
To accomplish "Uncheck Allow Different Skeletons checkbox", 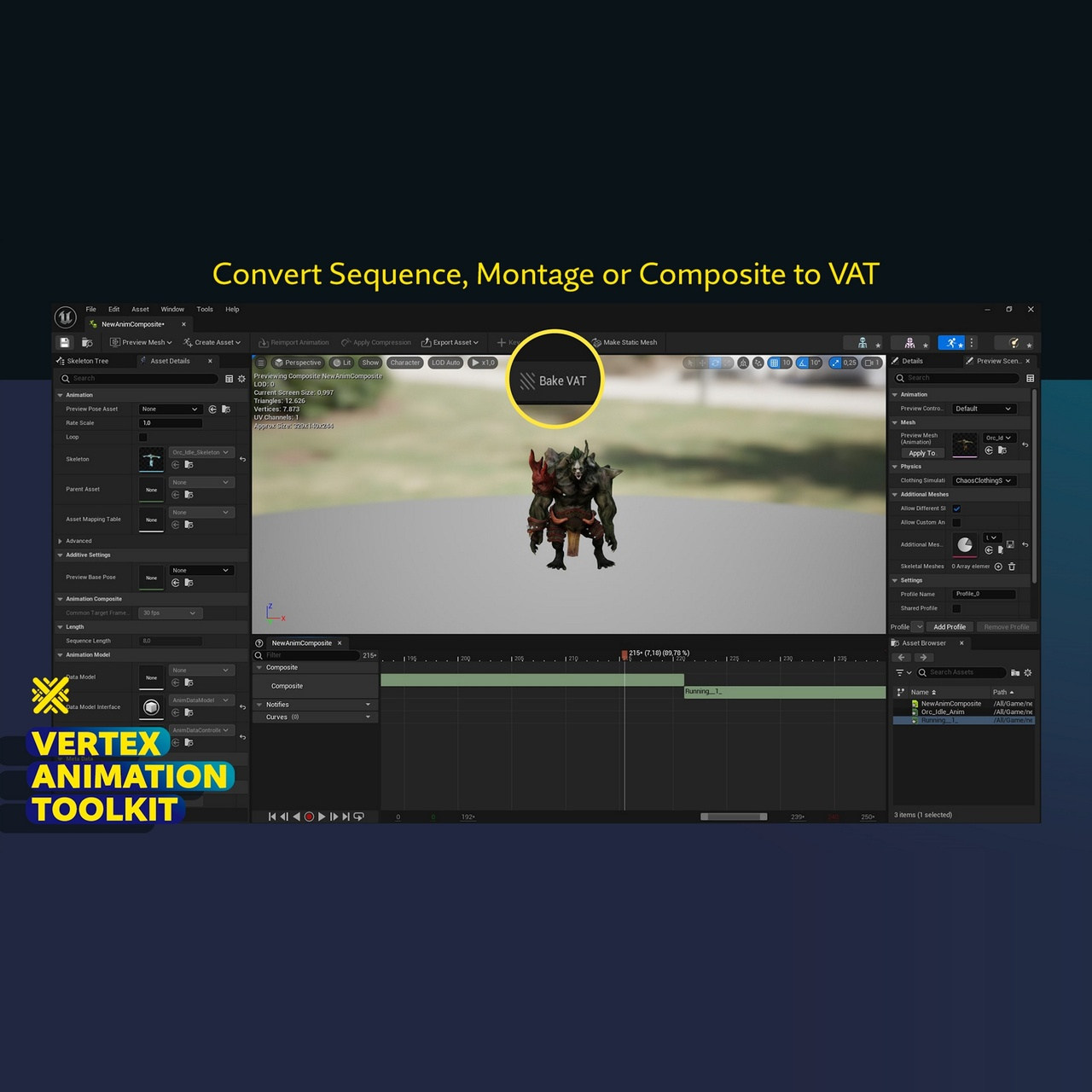I will 956,508.
